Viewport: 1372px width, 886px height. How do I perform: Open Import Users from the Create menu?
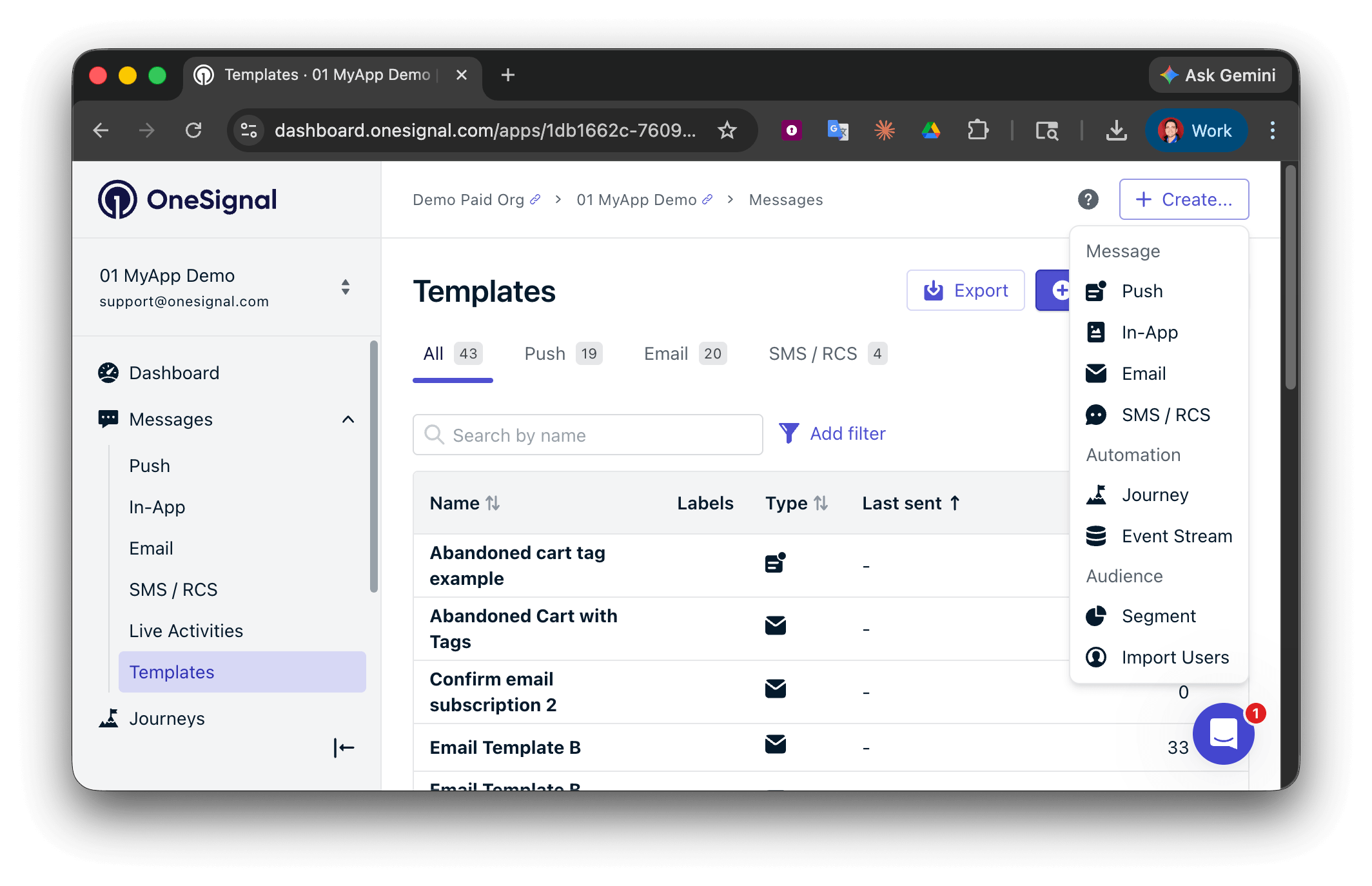click(x=1175, y=657)
